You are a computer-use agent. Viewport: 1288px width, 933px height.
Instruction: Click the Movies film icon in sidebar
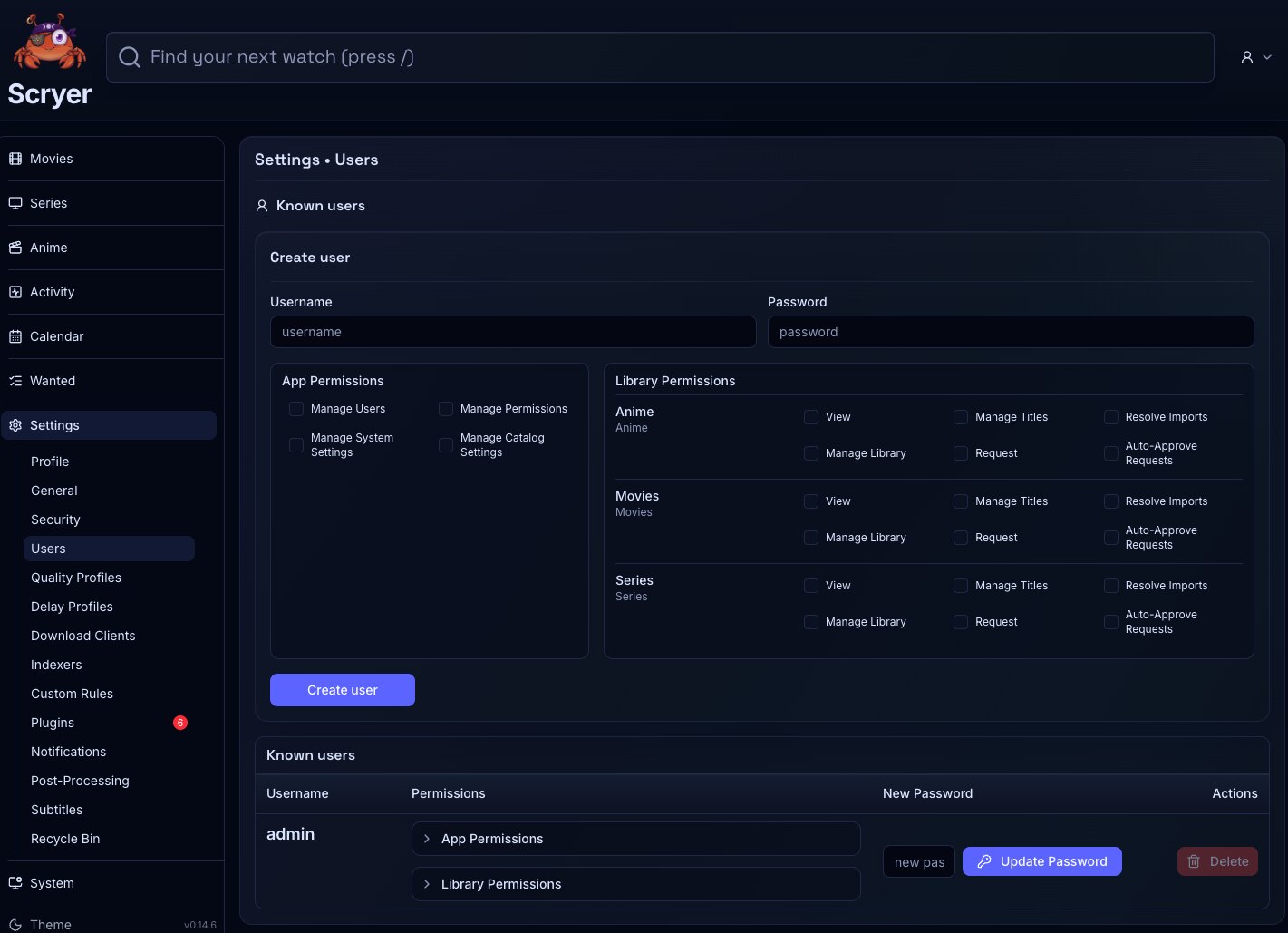click(x=15, y=159)
